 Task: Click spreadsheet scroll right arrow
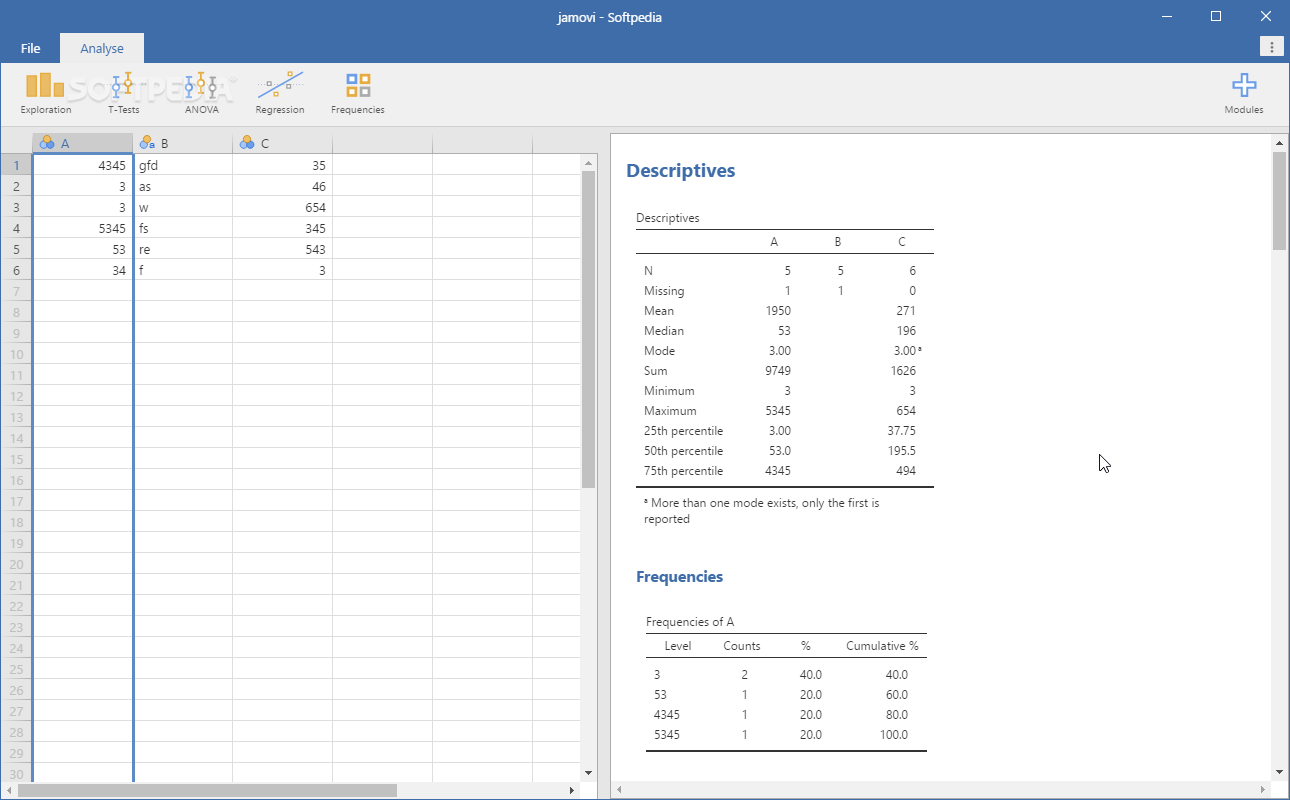[572, 790]
